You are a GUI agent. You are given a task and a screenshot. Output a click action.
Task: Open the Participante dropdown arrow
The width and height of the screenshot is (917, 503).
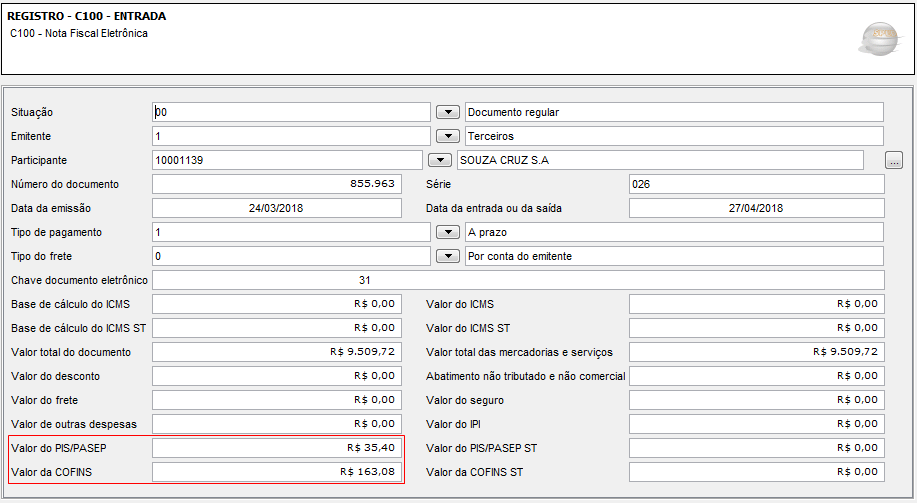click(439, 160)
